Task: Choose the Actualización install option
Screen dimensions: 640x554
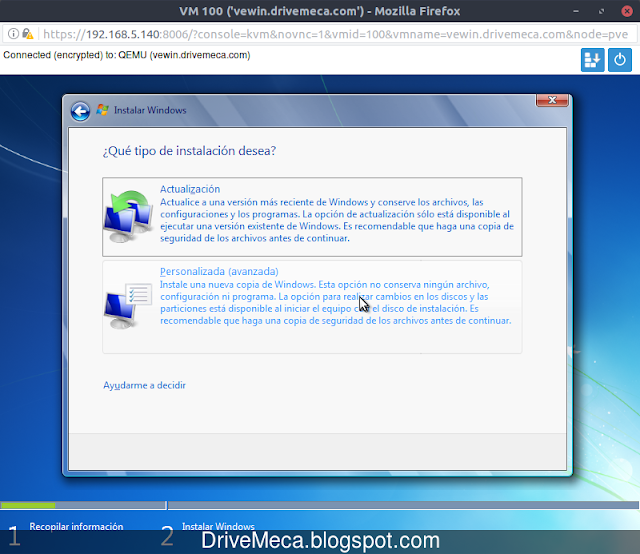Action: 312,217
